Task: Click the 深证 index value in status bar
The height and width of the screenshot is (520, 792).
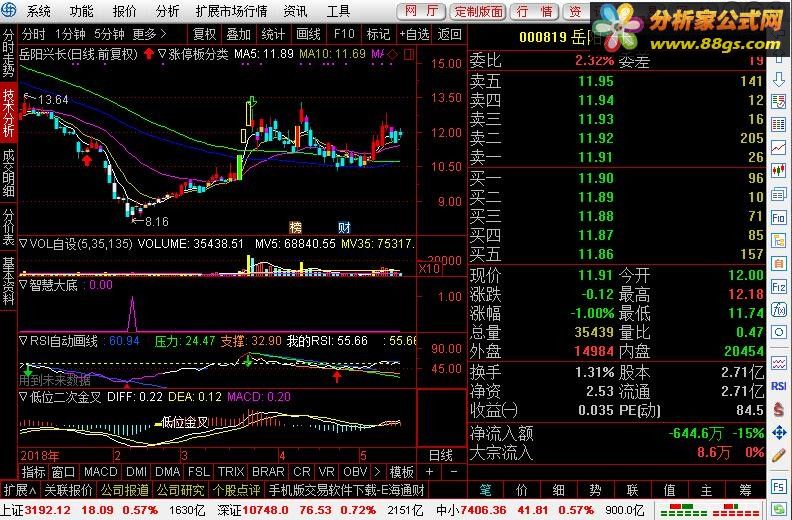Action: pyautogui.click(x=265, y=510)
